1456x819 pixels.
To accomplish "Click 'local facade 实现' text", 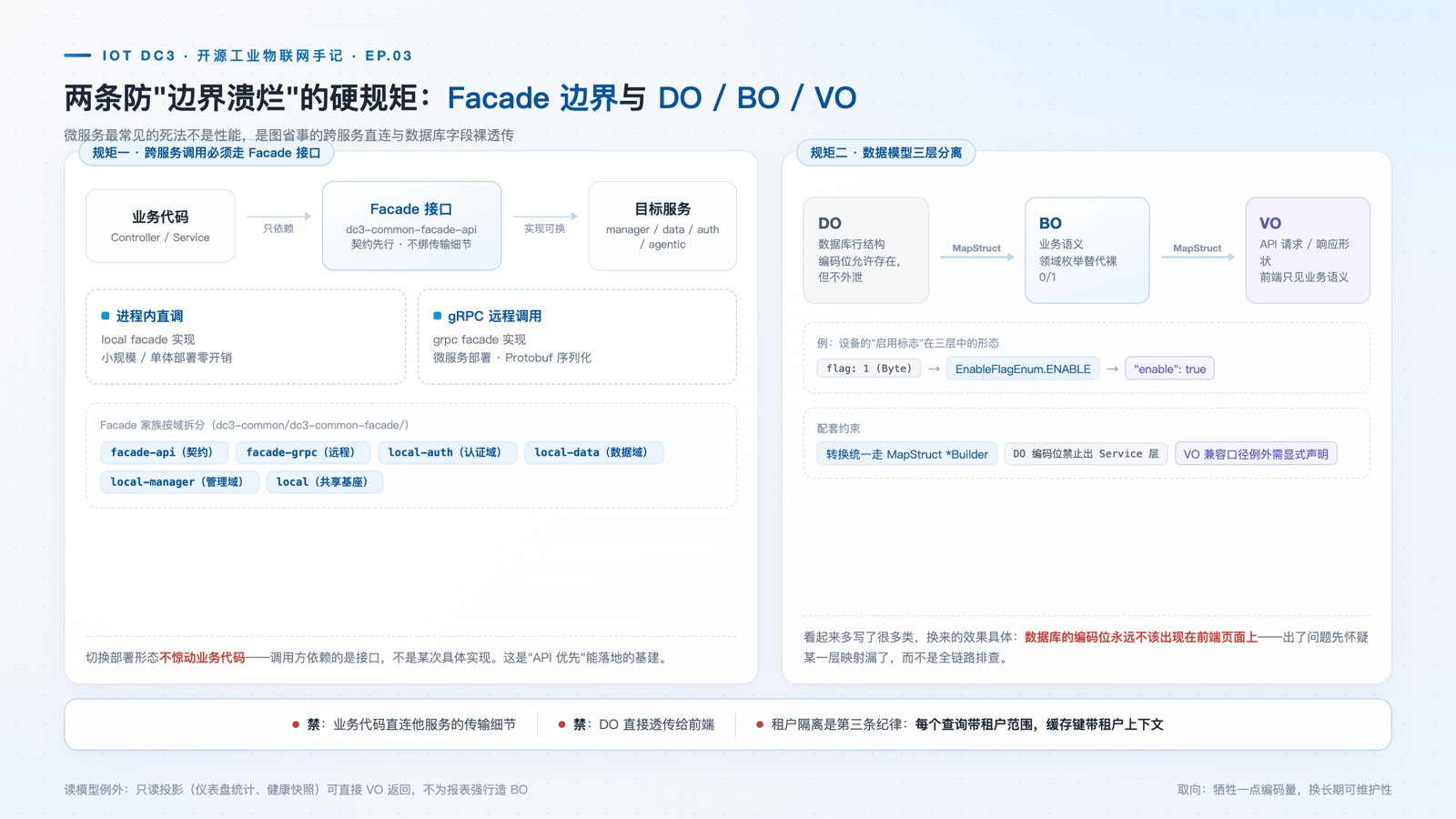I will (x=148, y=339).
